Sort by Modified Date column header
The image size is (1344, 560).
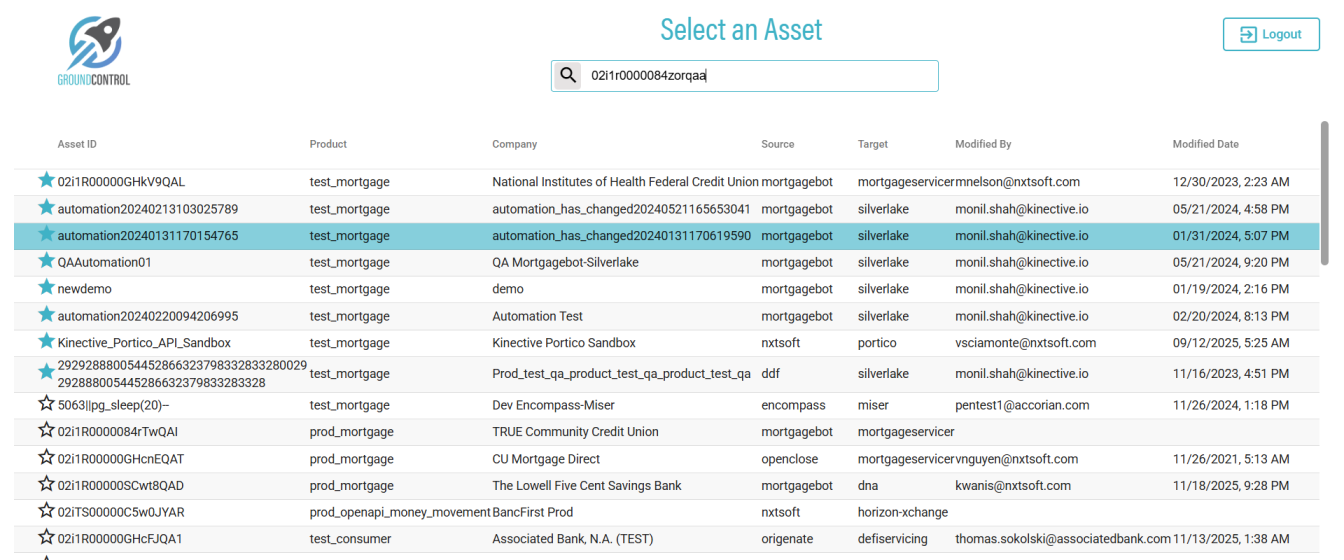[1205, 144]
